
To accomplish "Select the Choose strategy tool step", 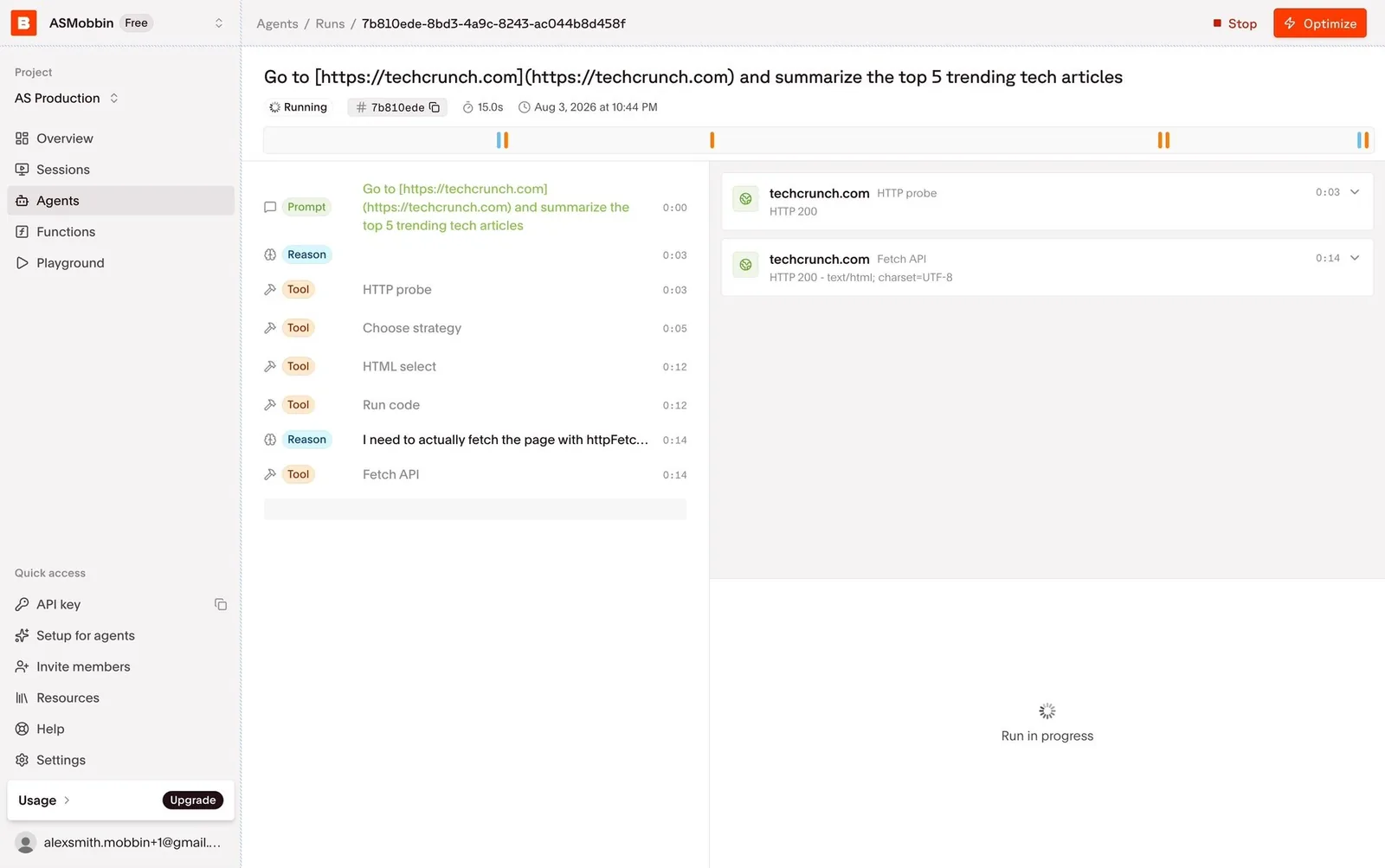I will tap(475, 328).
